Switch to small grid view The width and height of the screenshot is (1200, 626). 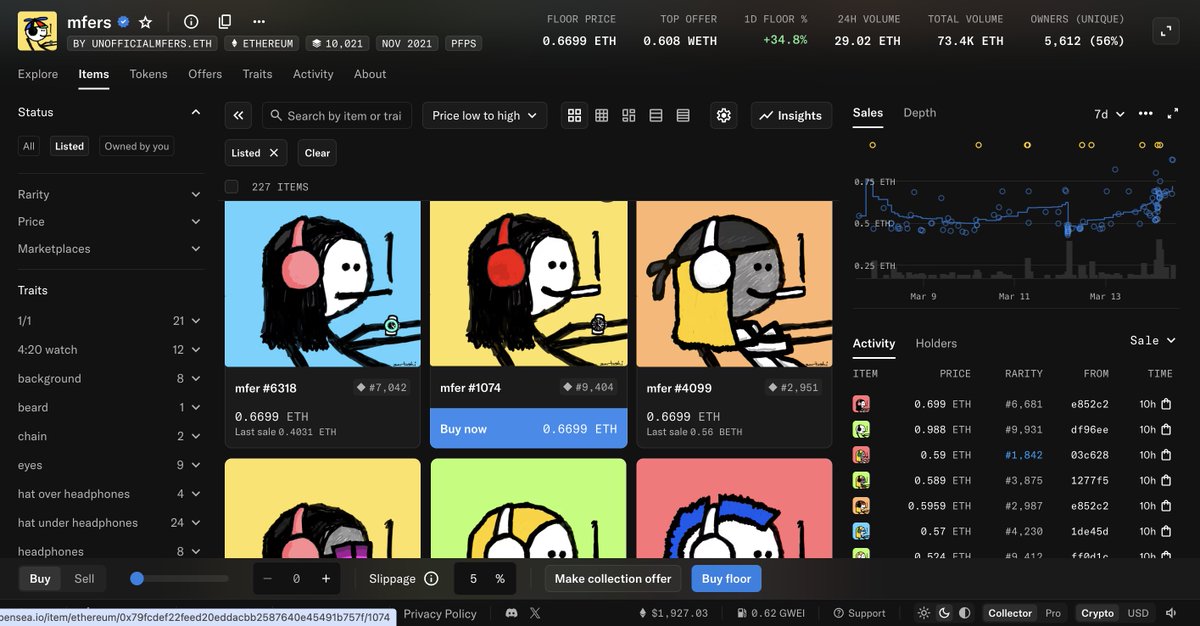pyautogui.click(x=601, y=116)
